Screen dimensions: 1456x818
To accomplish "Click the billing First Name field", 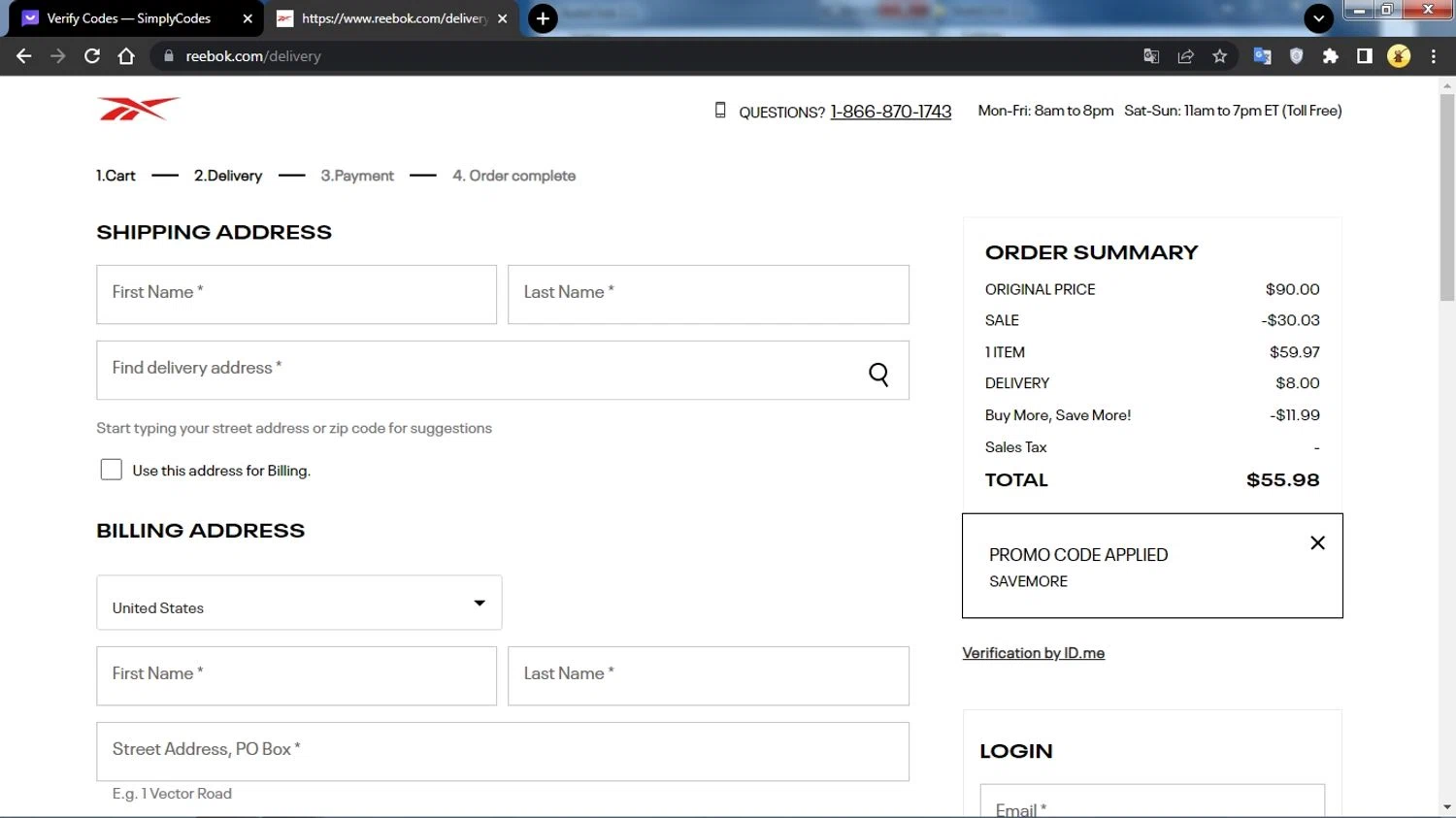I will [x=296, y=675].
